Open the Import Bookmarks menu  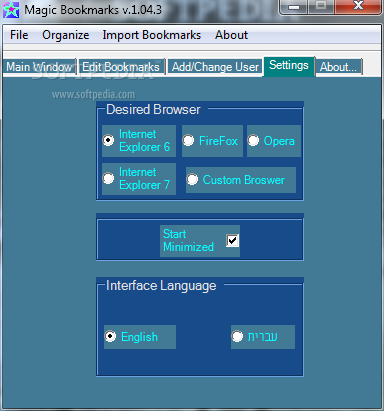(x=152, y=35)
